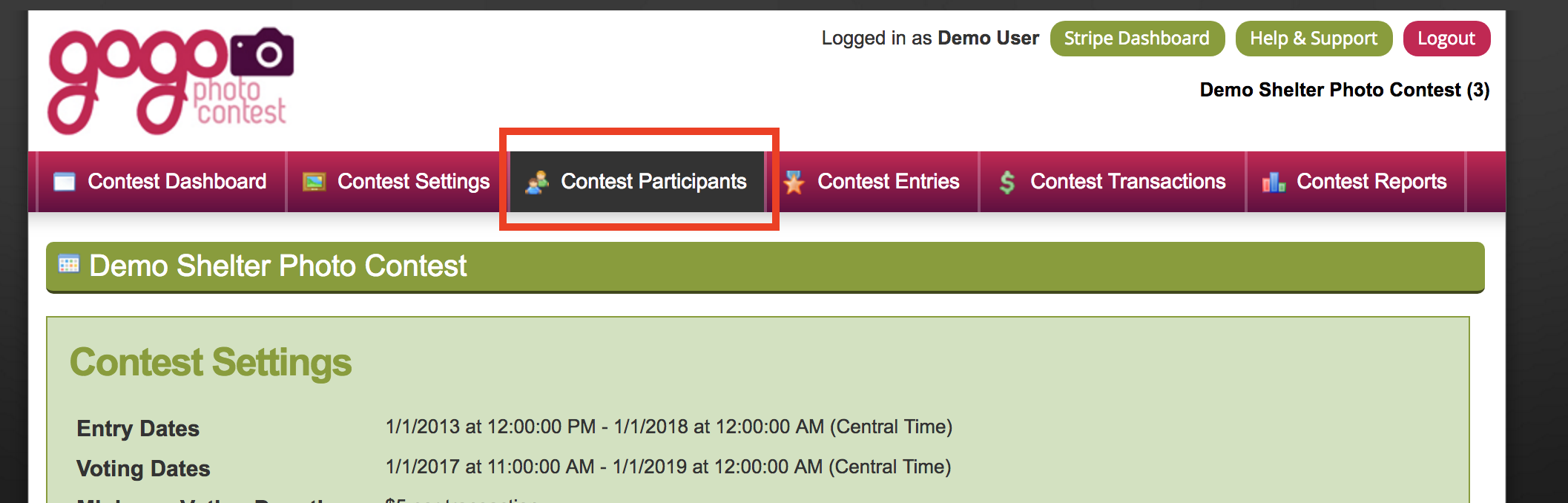Click the green Demo Shelter Photo Contest header
This screenshot has height=503, width=1568.
(765, 267)
